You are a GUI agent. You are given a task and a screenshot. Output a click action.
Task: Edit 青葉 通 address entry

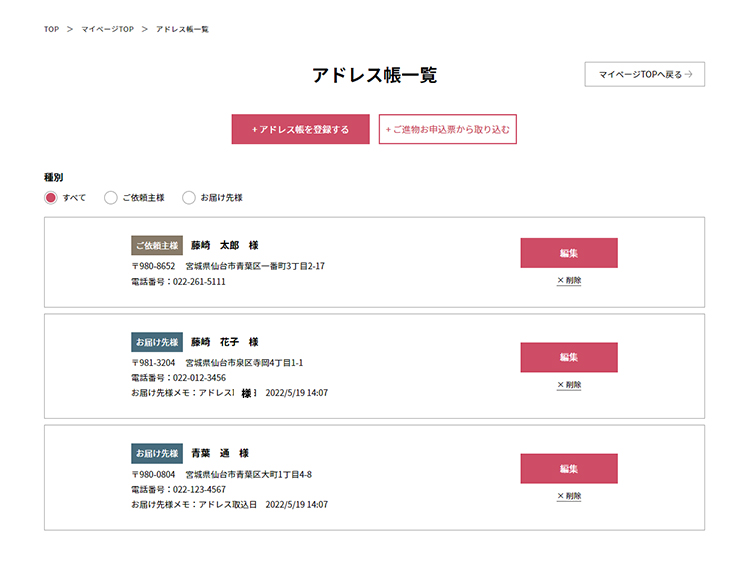568,468
